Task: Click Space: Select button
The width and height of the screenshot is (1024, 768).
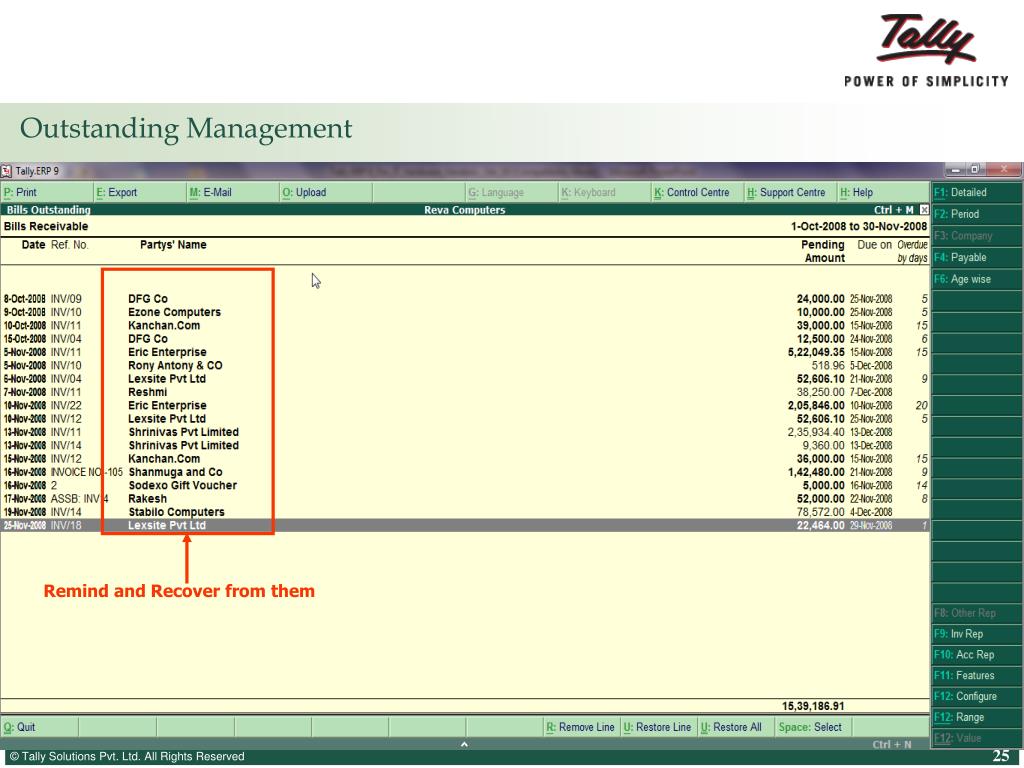Action: click(813, 728)
